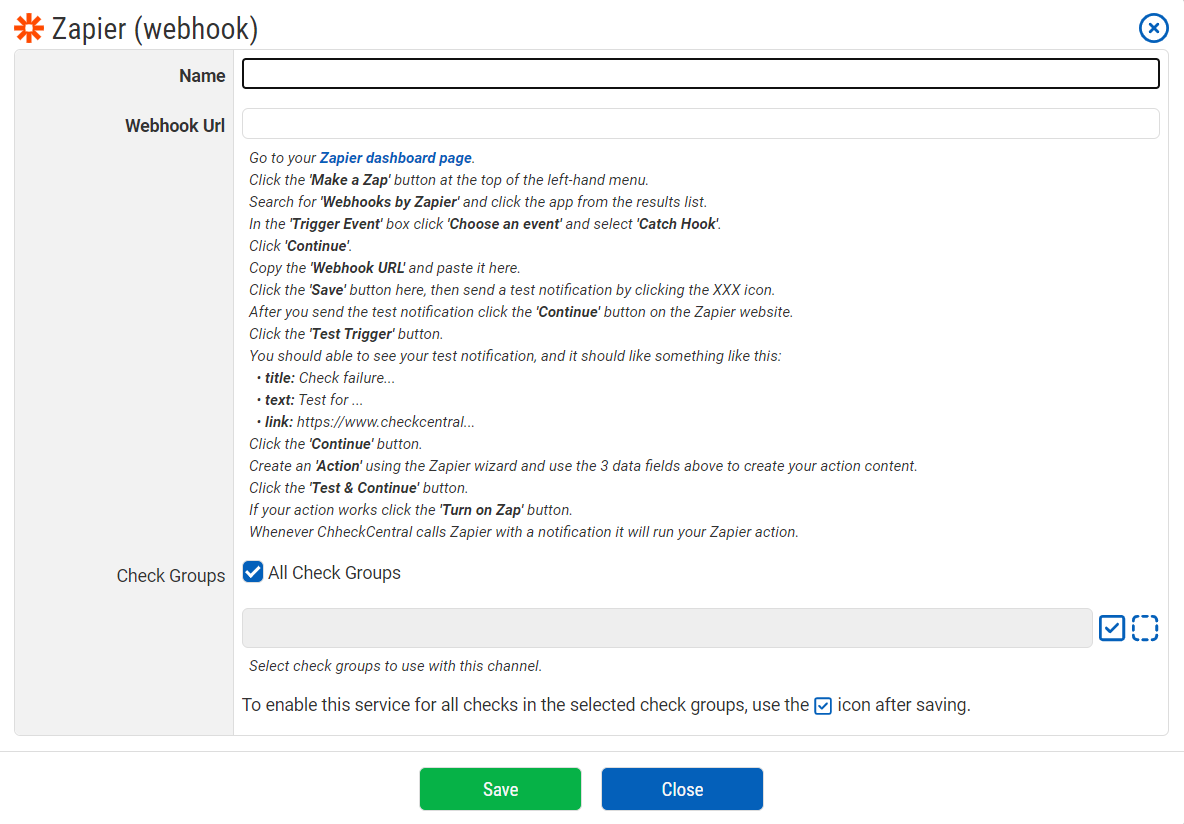This screenshot has height=824, width=1184.
Task: Click 'Select check groups to use' hint text
Action: pos(395,666)
